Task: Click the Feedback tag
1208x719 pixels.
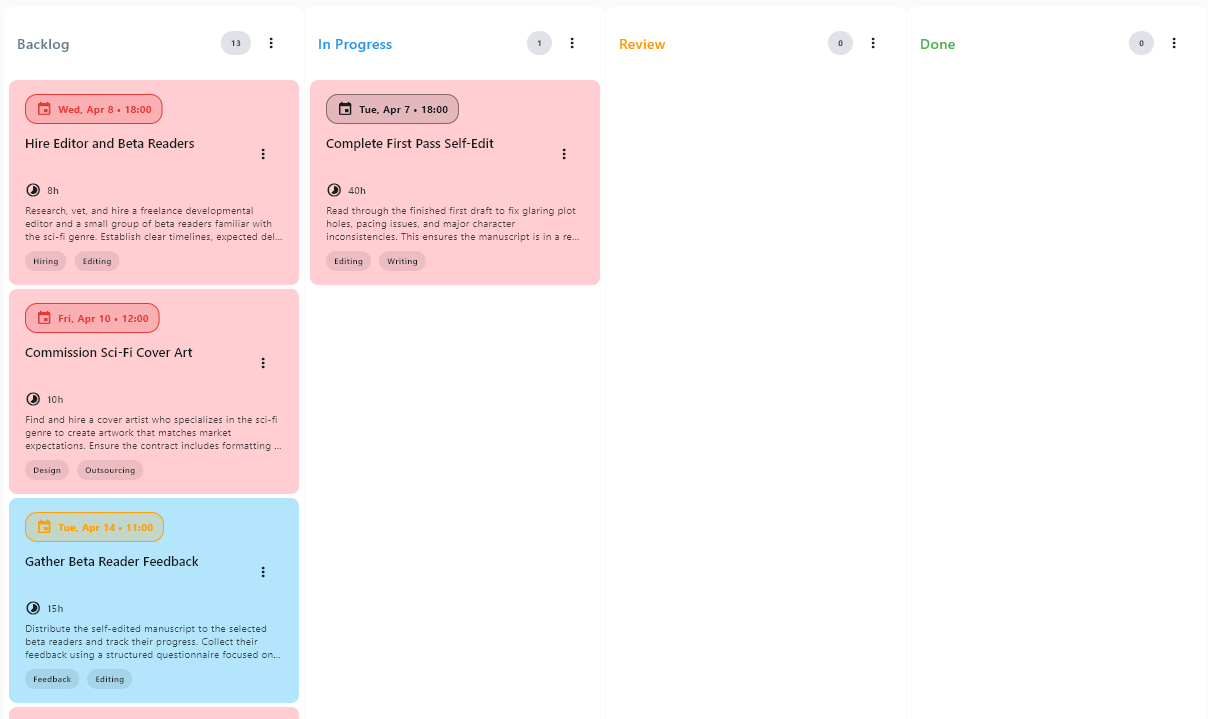Action: tap(52, 679)
